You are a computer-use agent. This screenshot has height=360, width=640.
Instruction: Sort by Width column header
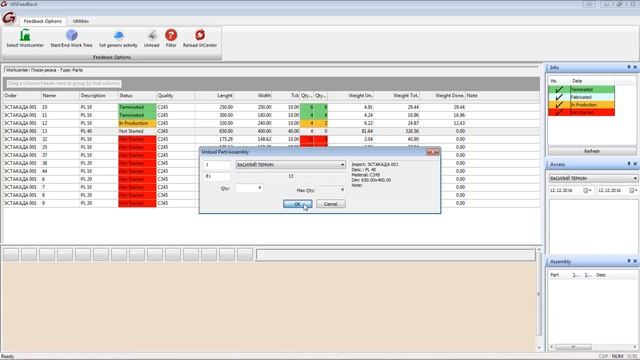pyautogui.click(x=252, y=96)
